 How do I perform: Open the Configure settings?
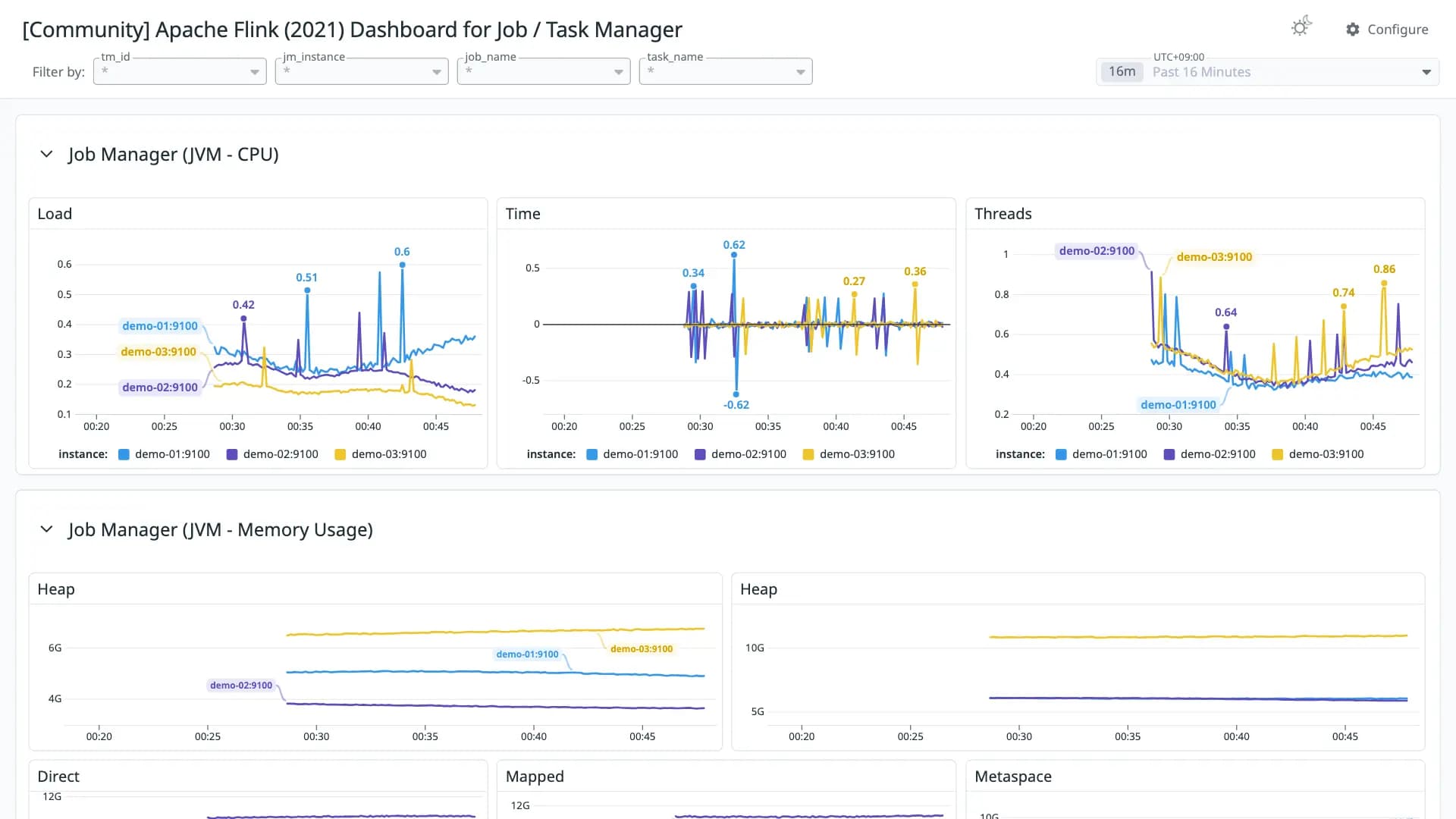click(x=1387, y=30)
